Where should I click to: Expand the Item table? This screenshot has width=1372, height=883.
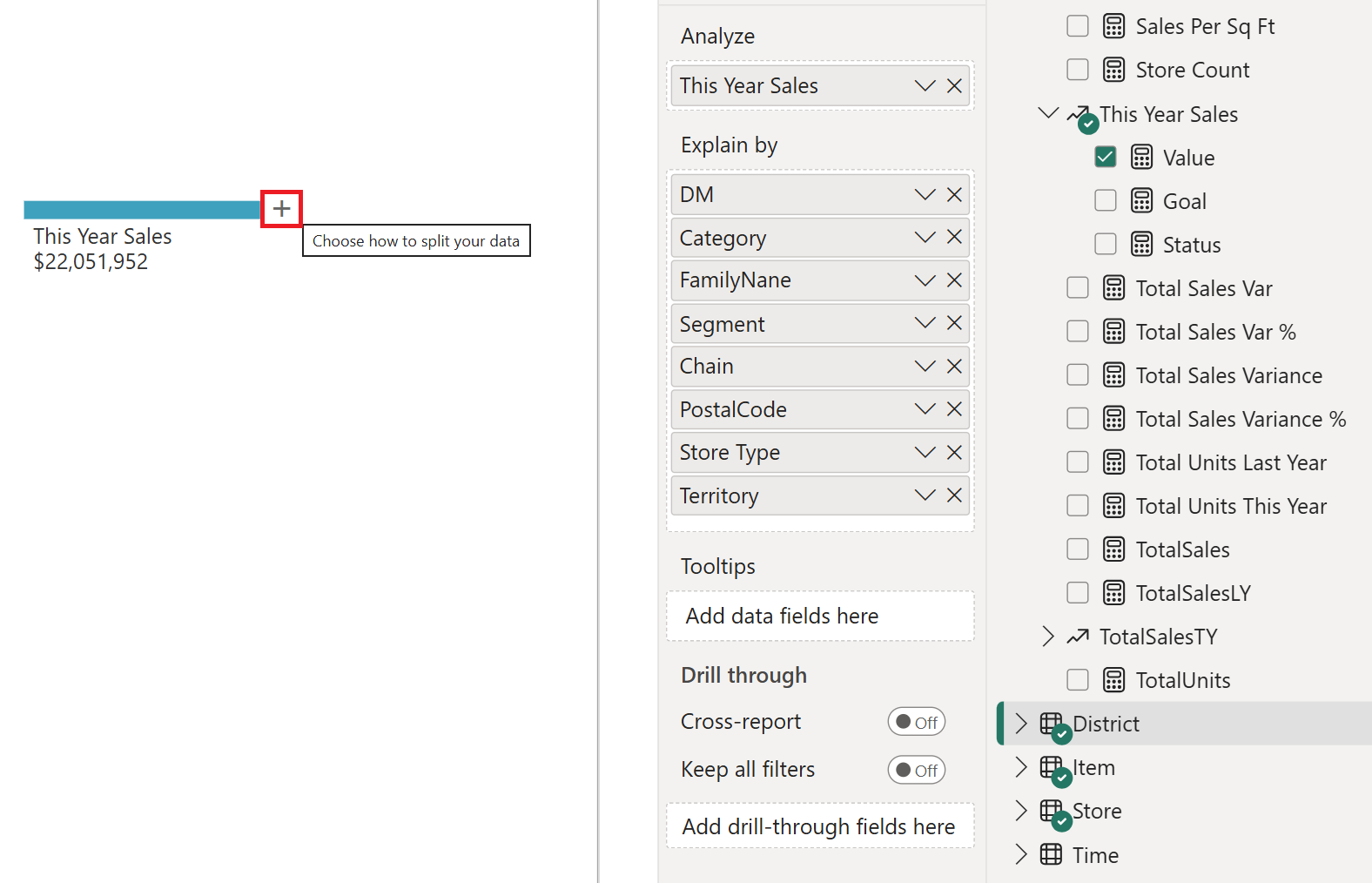(x=1021, y=767)
